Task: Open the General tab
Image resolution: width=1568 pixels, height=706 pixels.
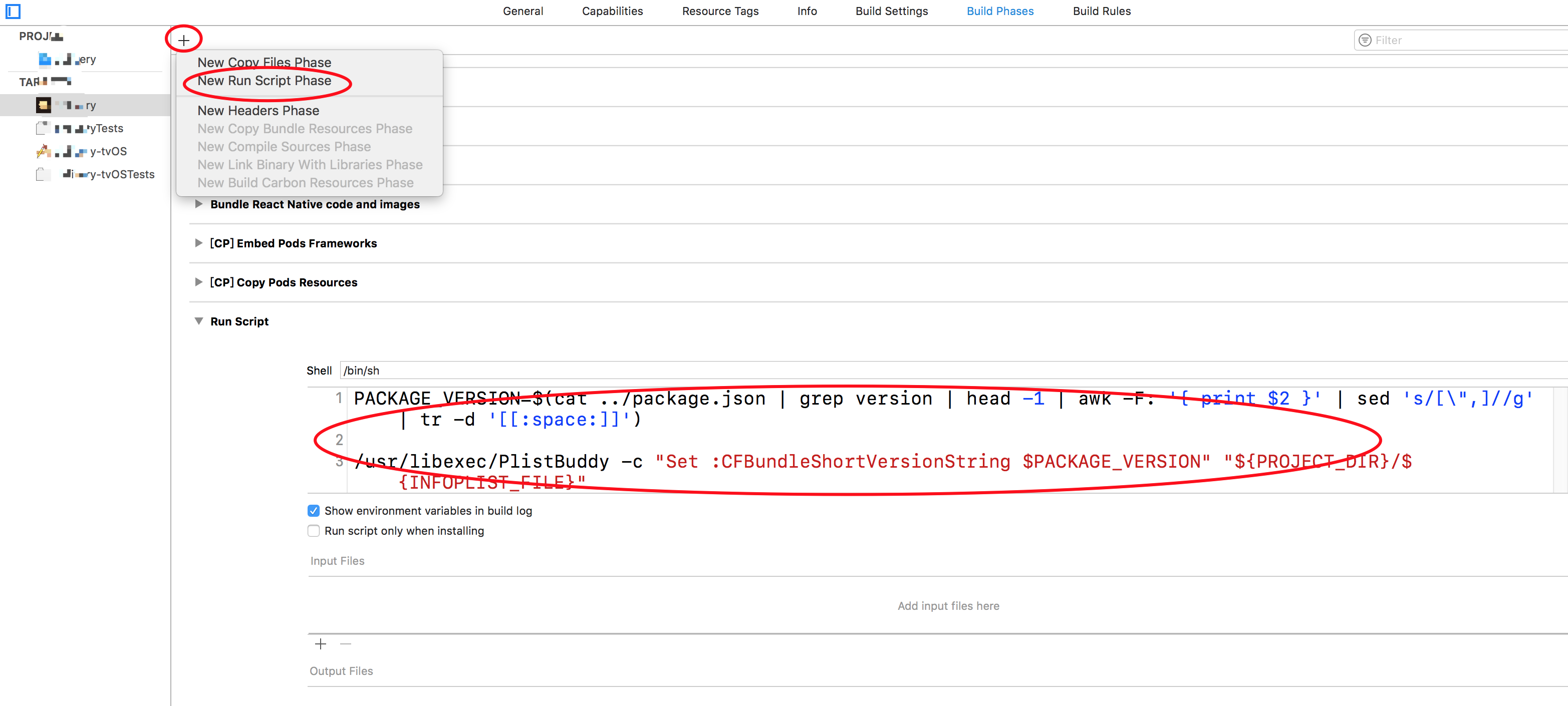Action: (522, 11)
